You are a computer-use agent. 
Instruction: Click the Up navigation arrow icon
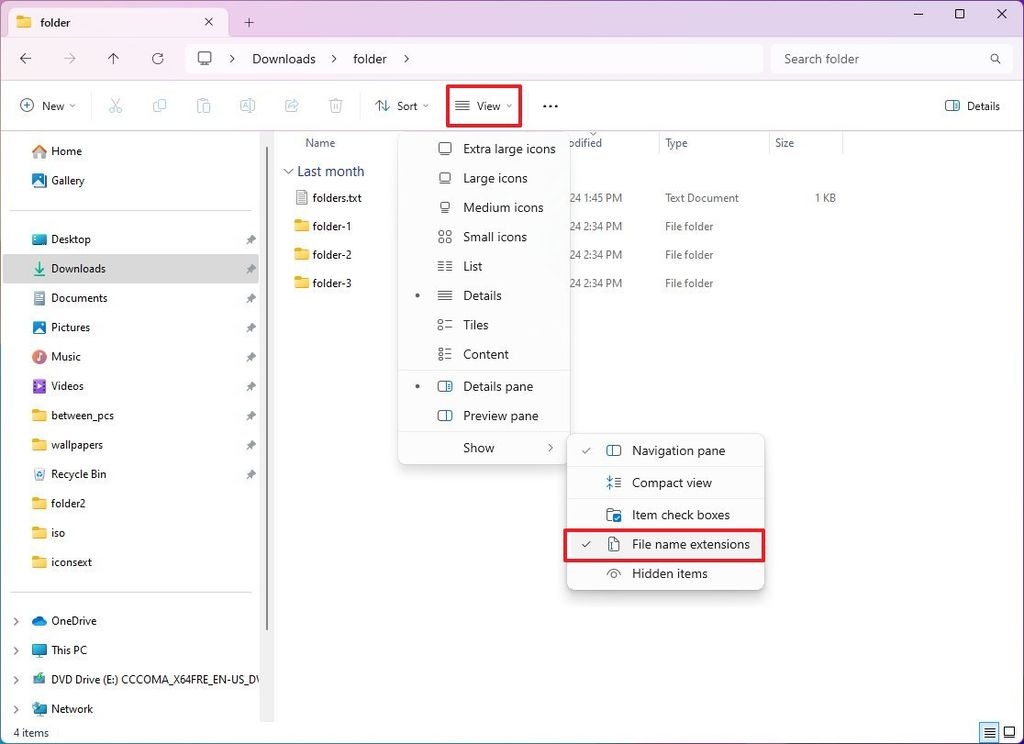pos(113,59)
